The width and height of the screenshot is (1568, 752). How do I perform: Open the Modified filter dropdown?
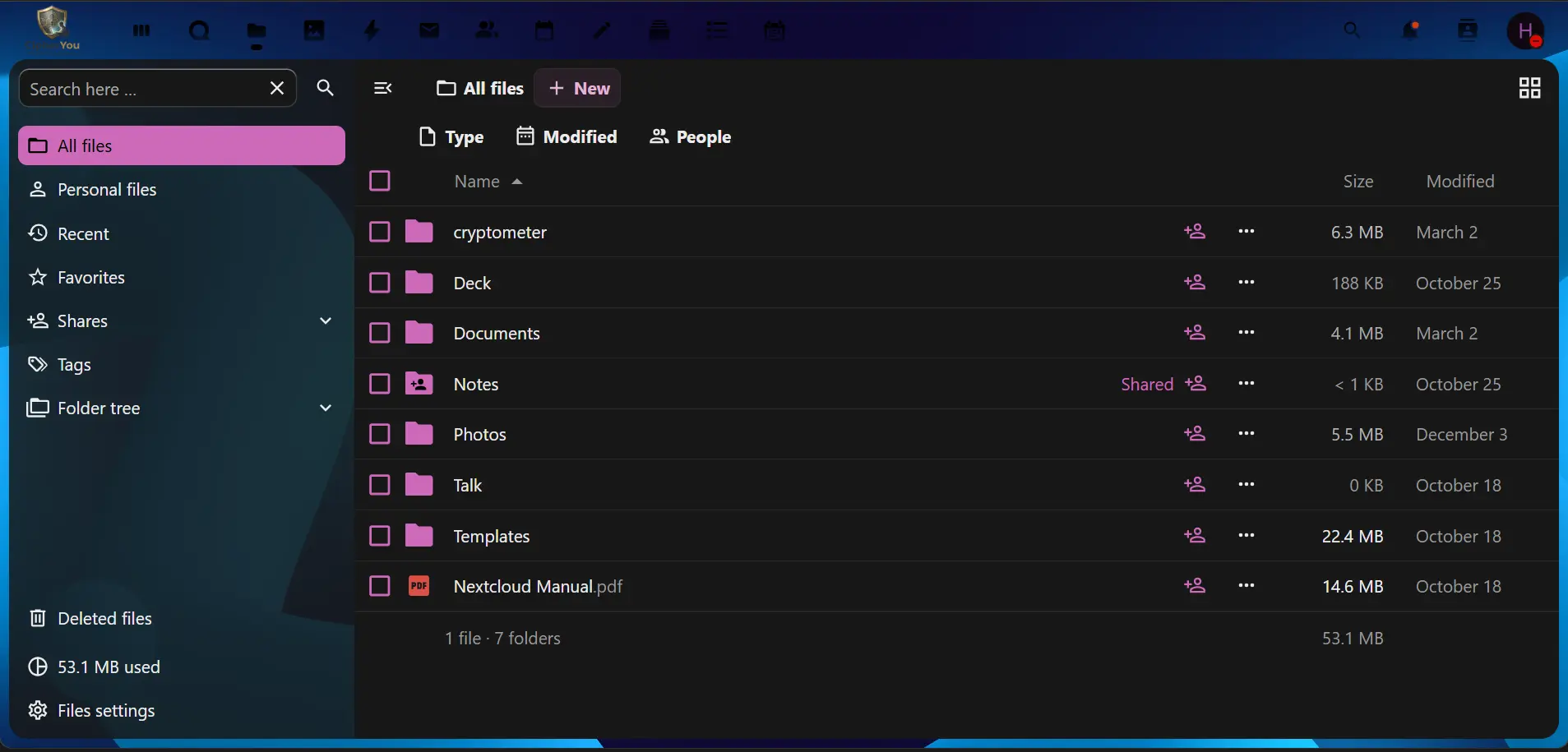[x=567, y=136]
